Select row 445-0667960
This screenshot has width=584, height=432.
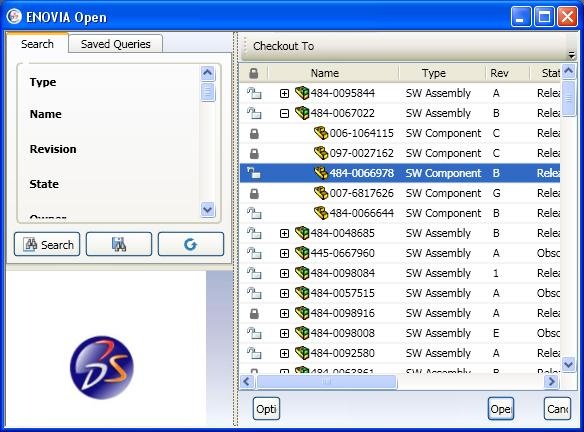pyautogui.click(x=400, y=253)
